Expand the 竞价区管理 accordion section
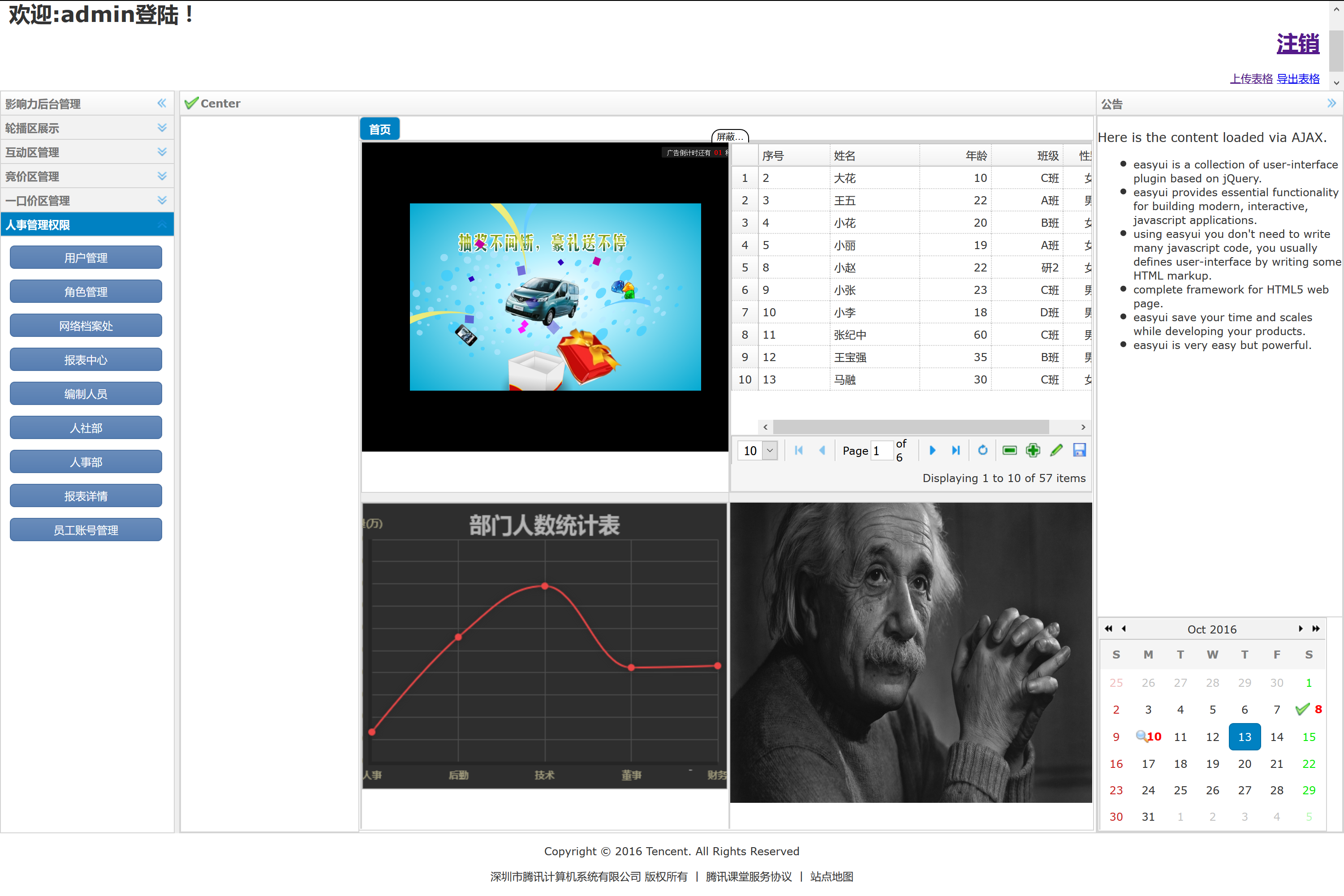The width and height of the screenshot is (1344, 896). click(x=162, y=176)
